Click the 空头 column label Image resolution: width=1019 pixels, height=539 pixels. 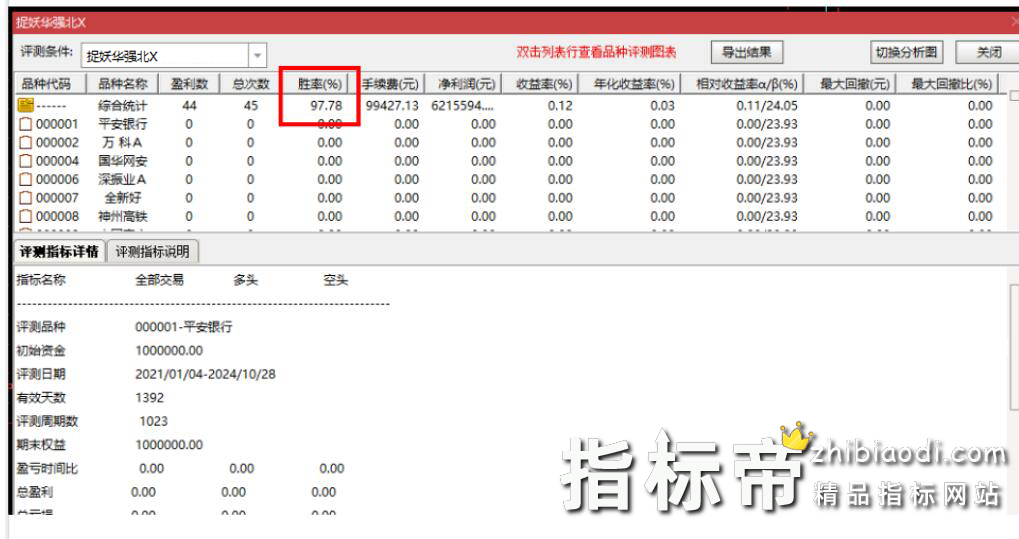(x=336, y=280)
